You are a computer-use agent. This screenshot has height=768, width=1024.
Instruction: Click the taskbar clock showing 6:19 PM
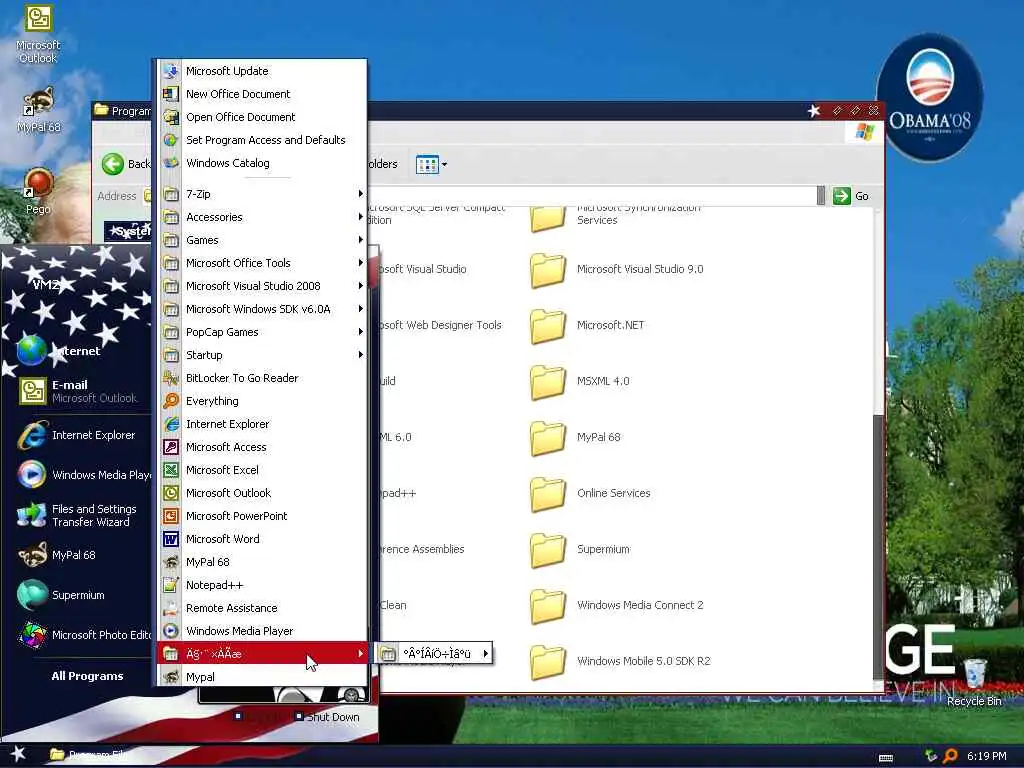(986, 756)
